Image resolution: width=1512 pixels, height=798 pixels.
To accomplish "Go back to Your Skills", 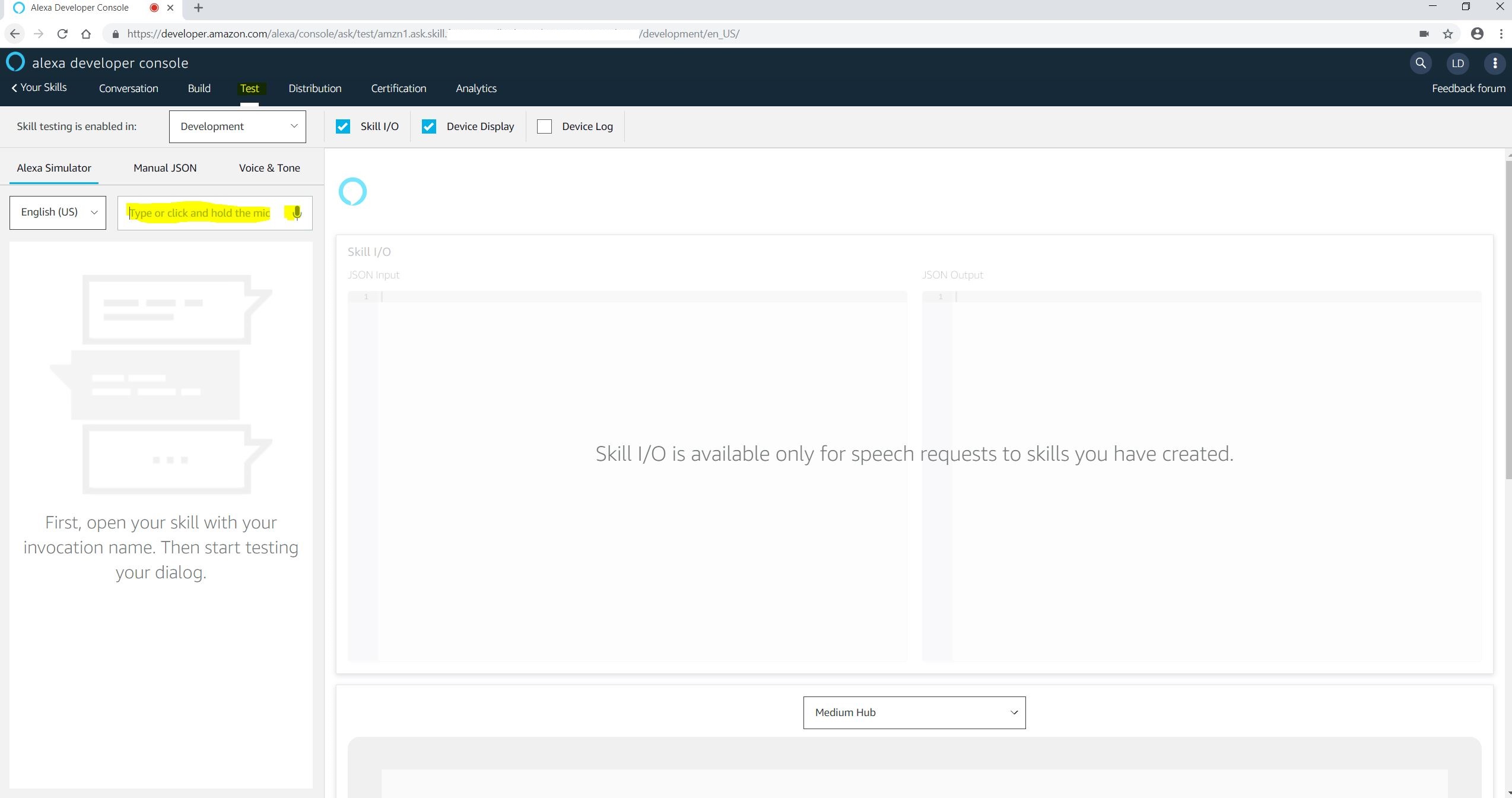I will click(39, 87).
